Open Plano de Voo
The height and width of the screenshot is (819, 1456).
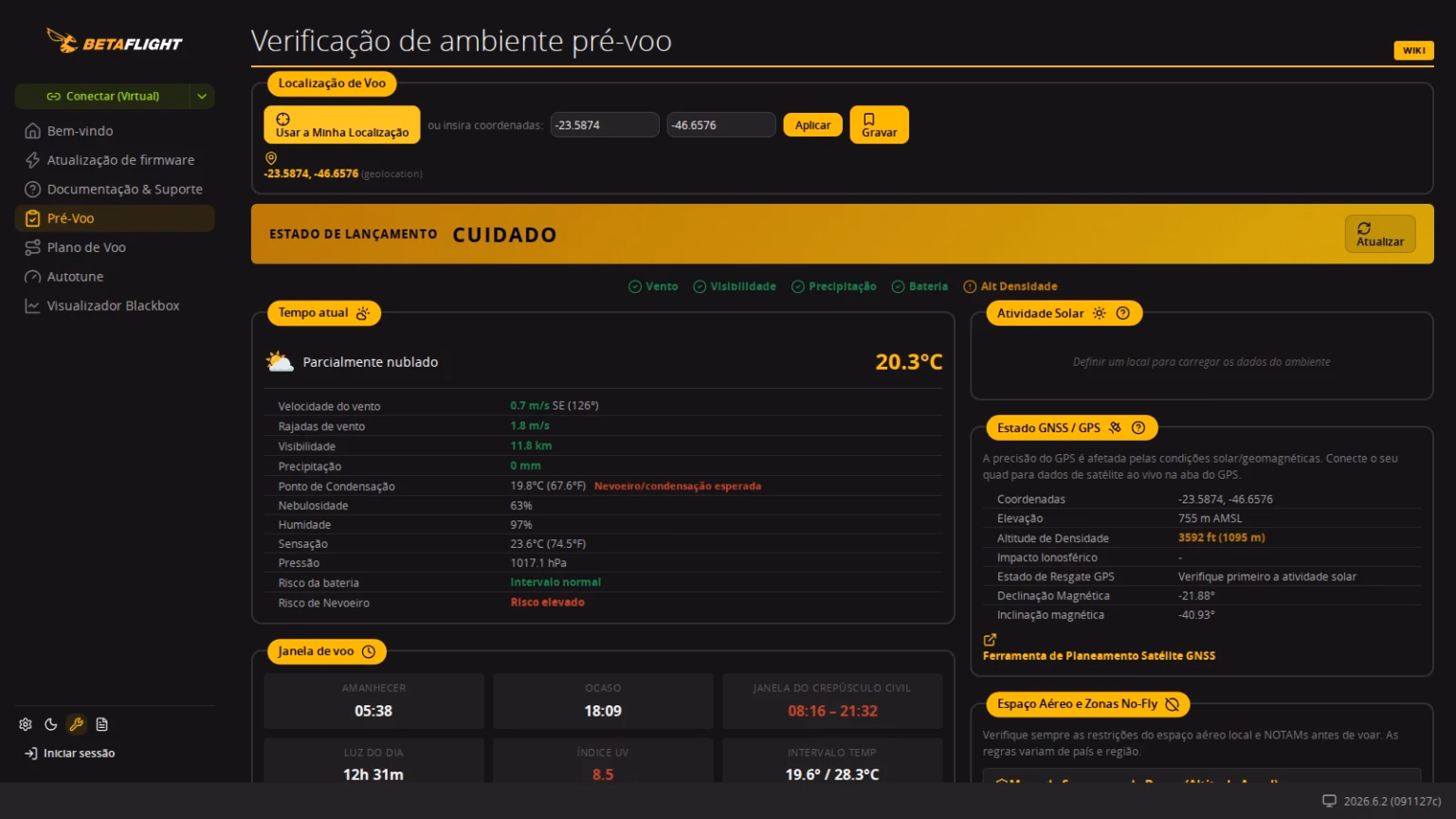pyautogui.click(x=115, y=247)
